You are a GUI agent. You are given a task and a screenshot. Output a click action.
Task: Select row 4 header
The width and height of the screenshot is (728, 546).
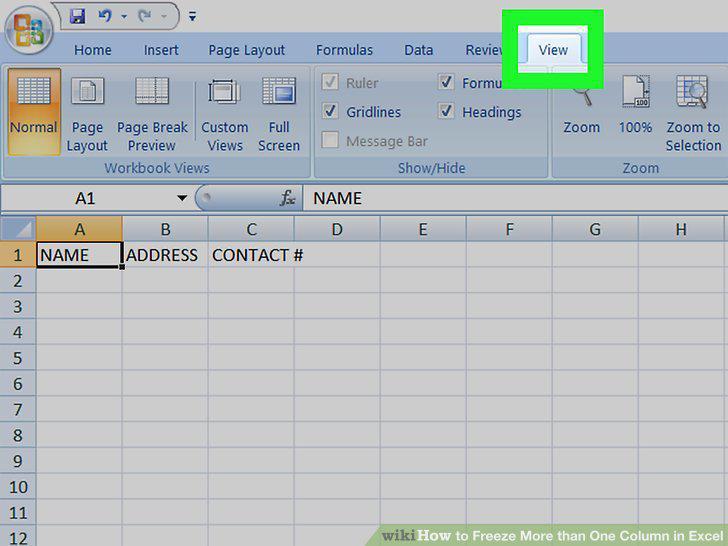(x=18, y=332)
